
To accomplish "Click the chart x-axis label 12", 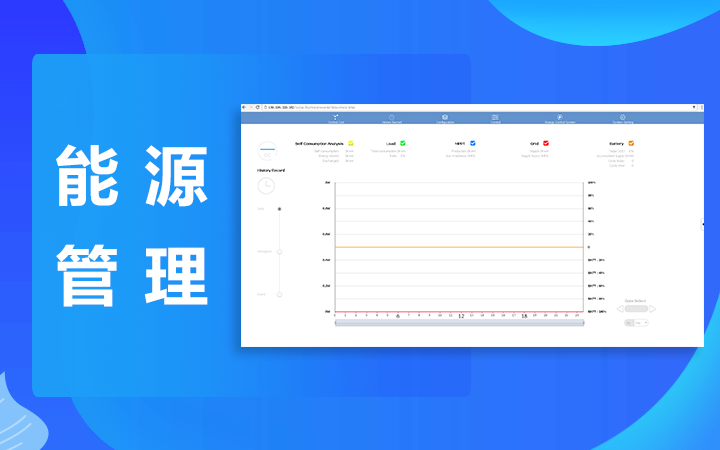I will pos(461,316).
